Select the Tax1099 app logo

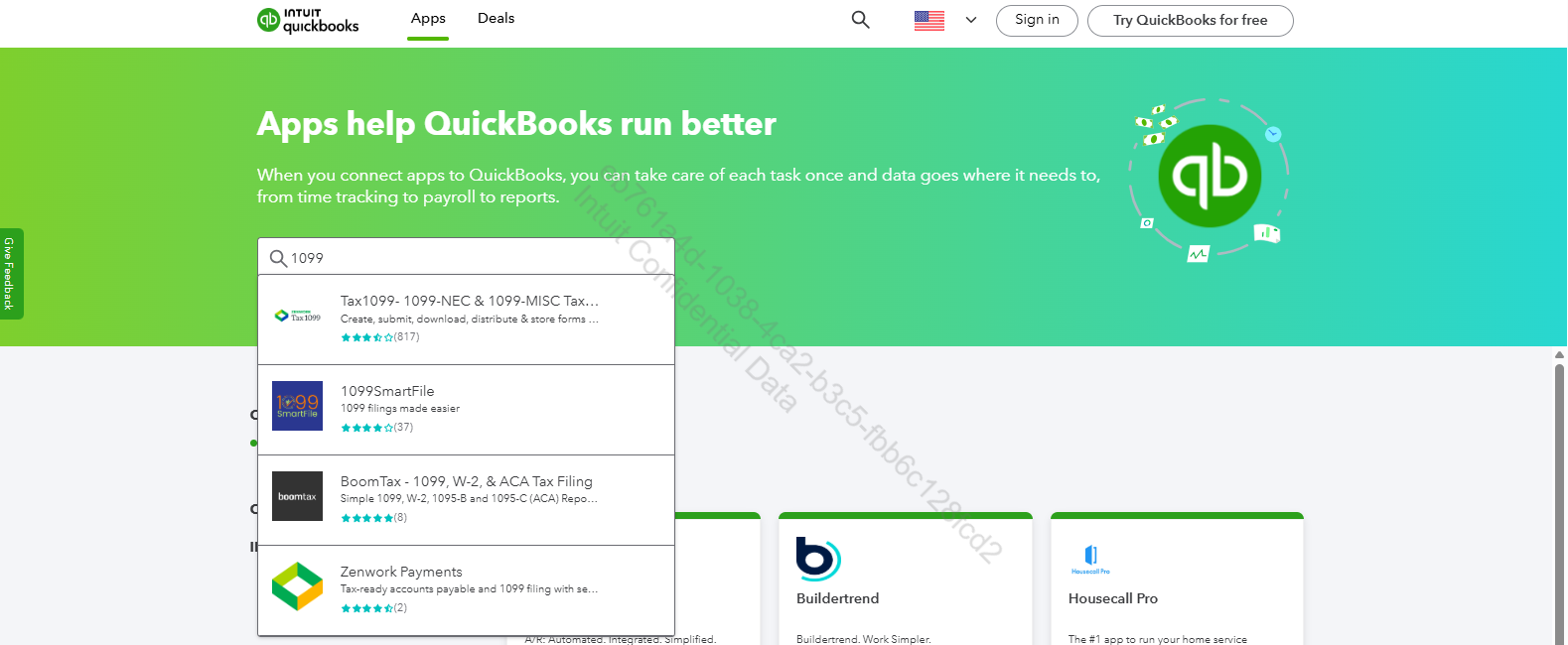coord(298,316)
